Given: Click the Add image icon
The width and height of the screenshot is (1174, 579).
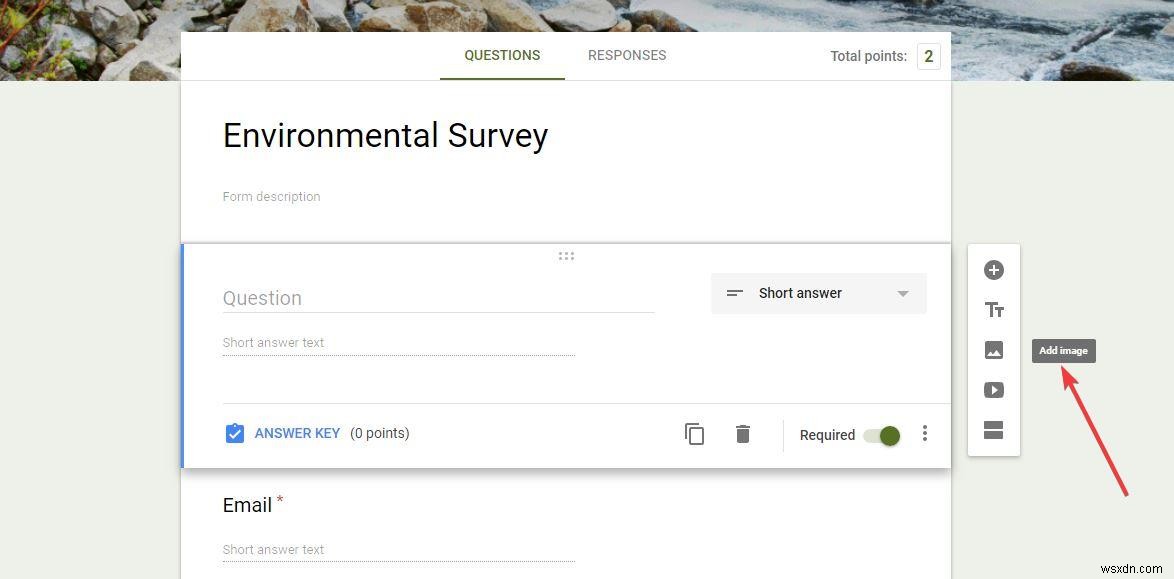Looking at the screenshot, I should 994,350.
